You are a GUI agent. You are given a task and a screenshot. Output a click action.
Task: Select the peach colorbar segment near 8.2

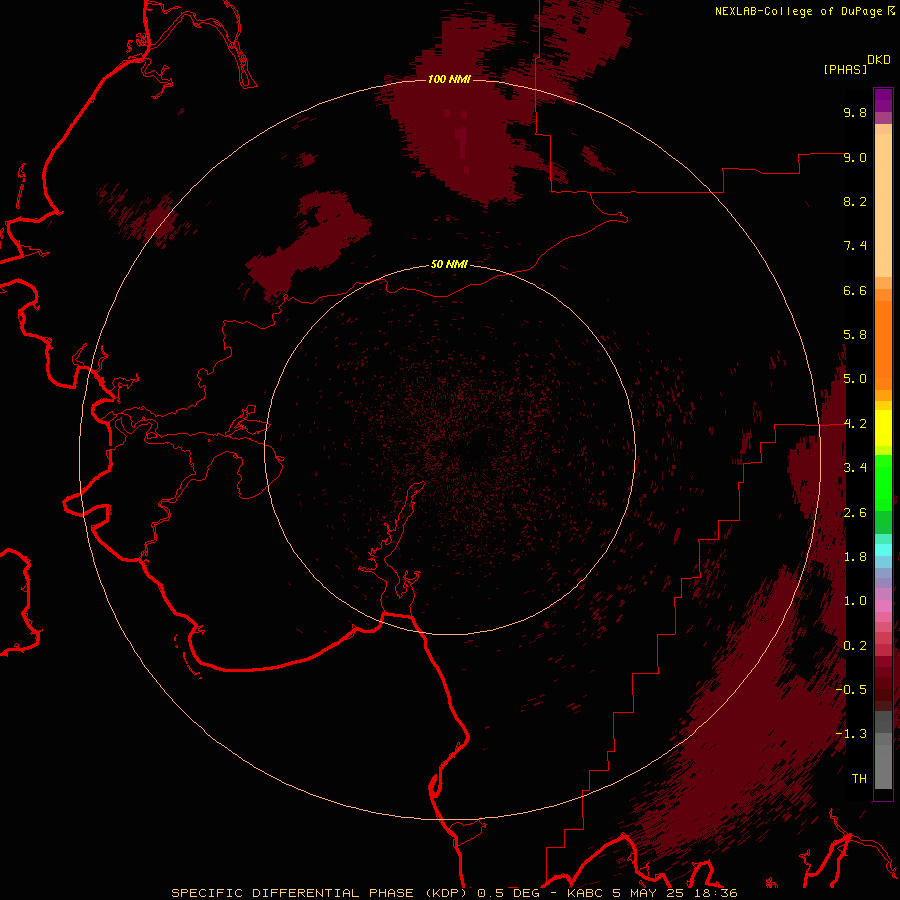tap(883, 205)
